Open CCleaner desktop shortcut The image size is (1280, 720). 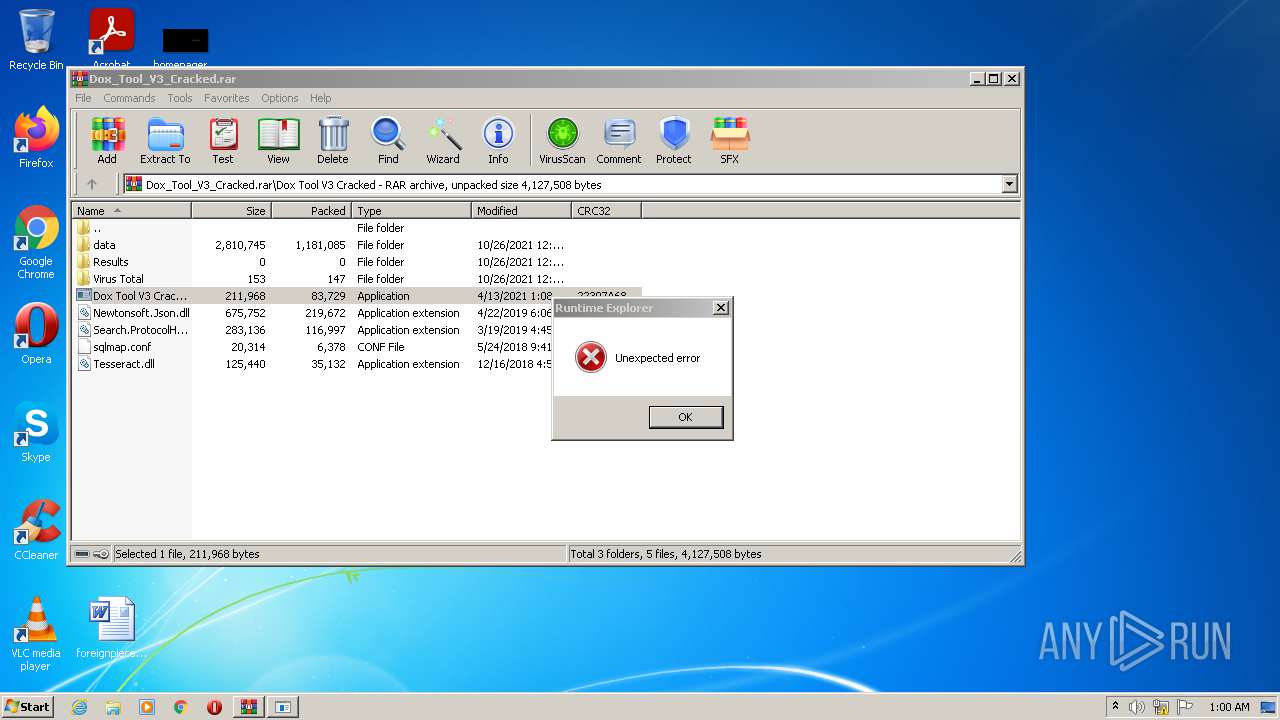(x=36, y=530)
